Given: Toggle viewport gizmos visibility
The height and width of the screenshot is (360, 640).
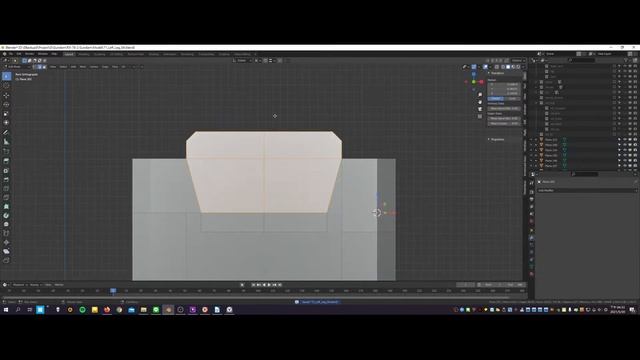Looking at the screenshot, I should point(473,67).
